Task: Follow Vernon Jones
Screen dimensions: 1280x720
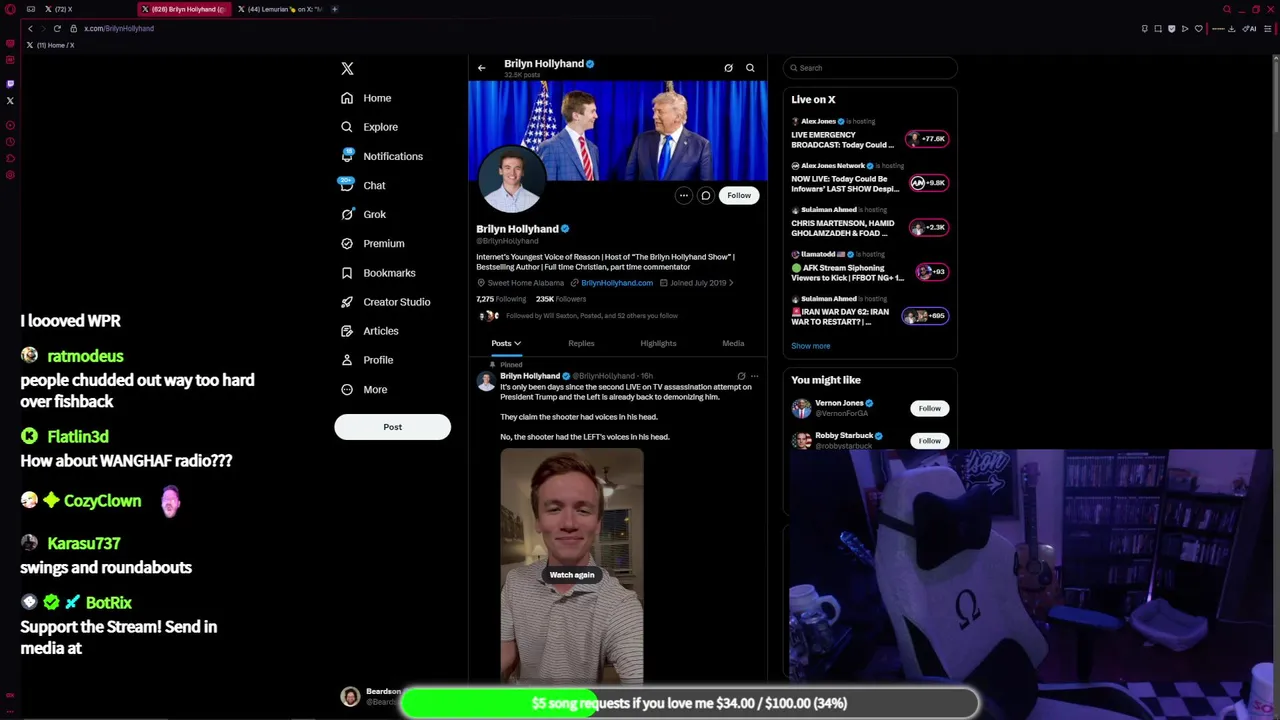Action: [x=930, y=408]
